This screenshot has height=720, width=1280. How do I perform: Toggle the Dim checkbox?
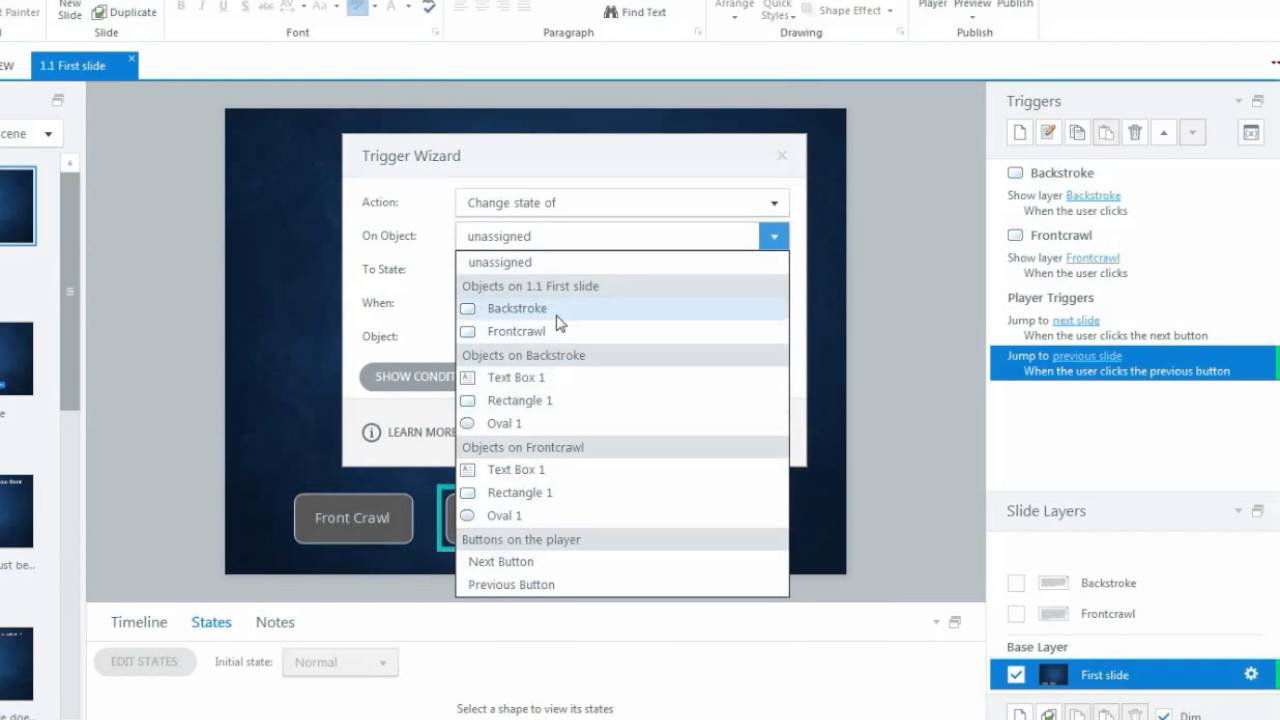pyautogui.click(x=1164, y=715)
